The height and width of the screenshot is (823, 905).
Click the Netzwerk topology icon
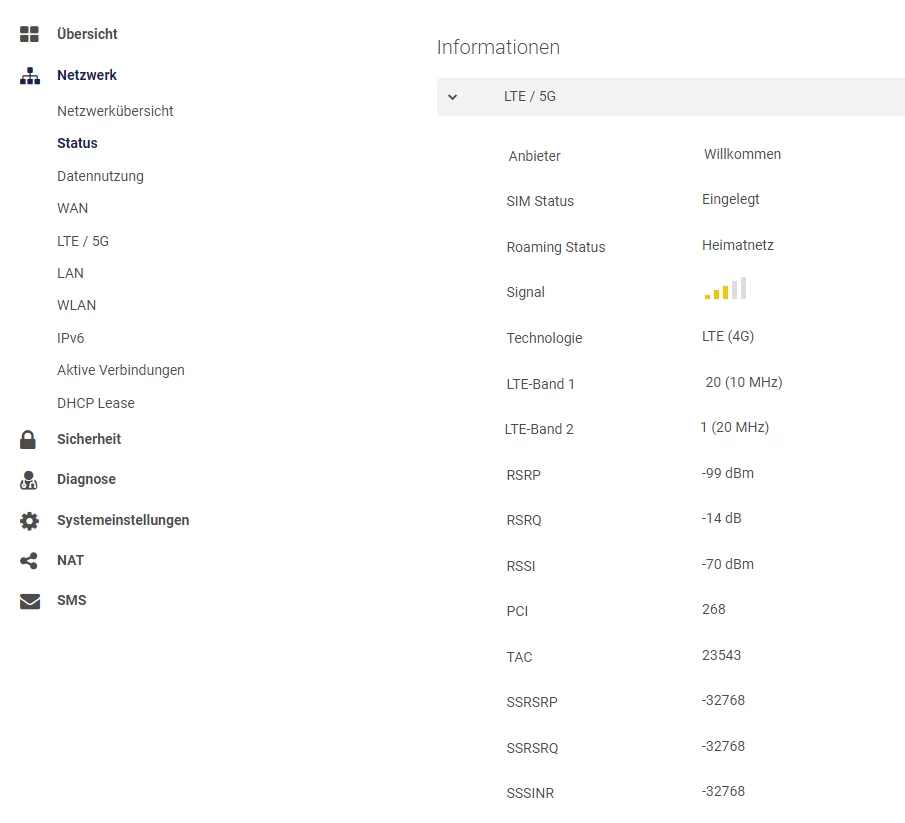[x=29, y=76]
